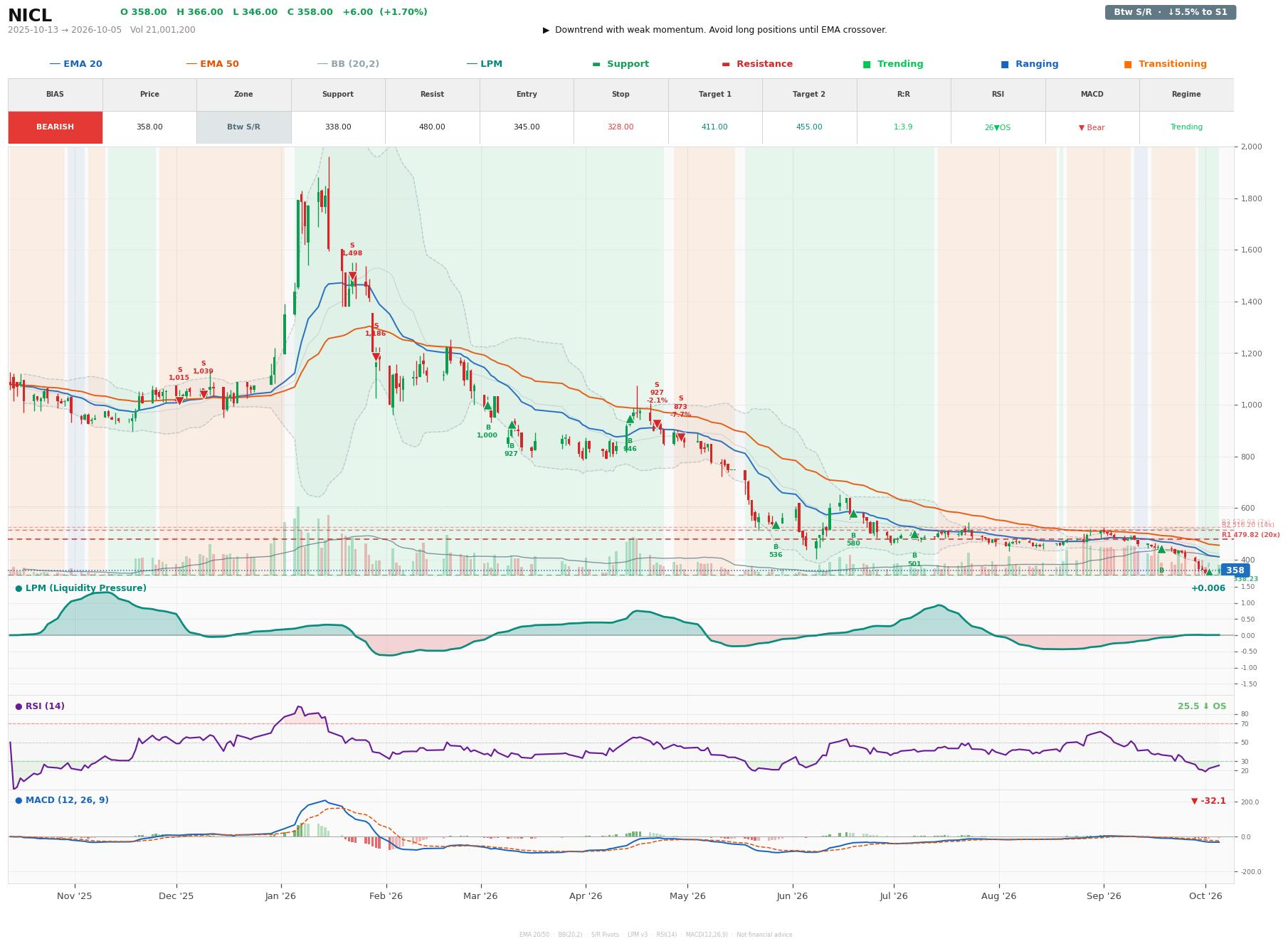Click the buy marker labeled B 501
Screen dimensions: 1288x946
pyautogui.click(x=914, y=534)
